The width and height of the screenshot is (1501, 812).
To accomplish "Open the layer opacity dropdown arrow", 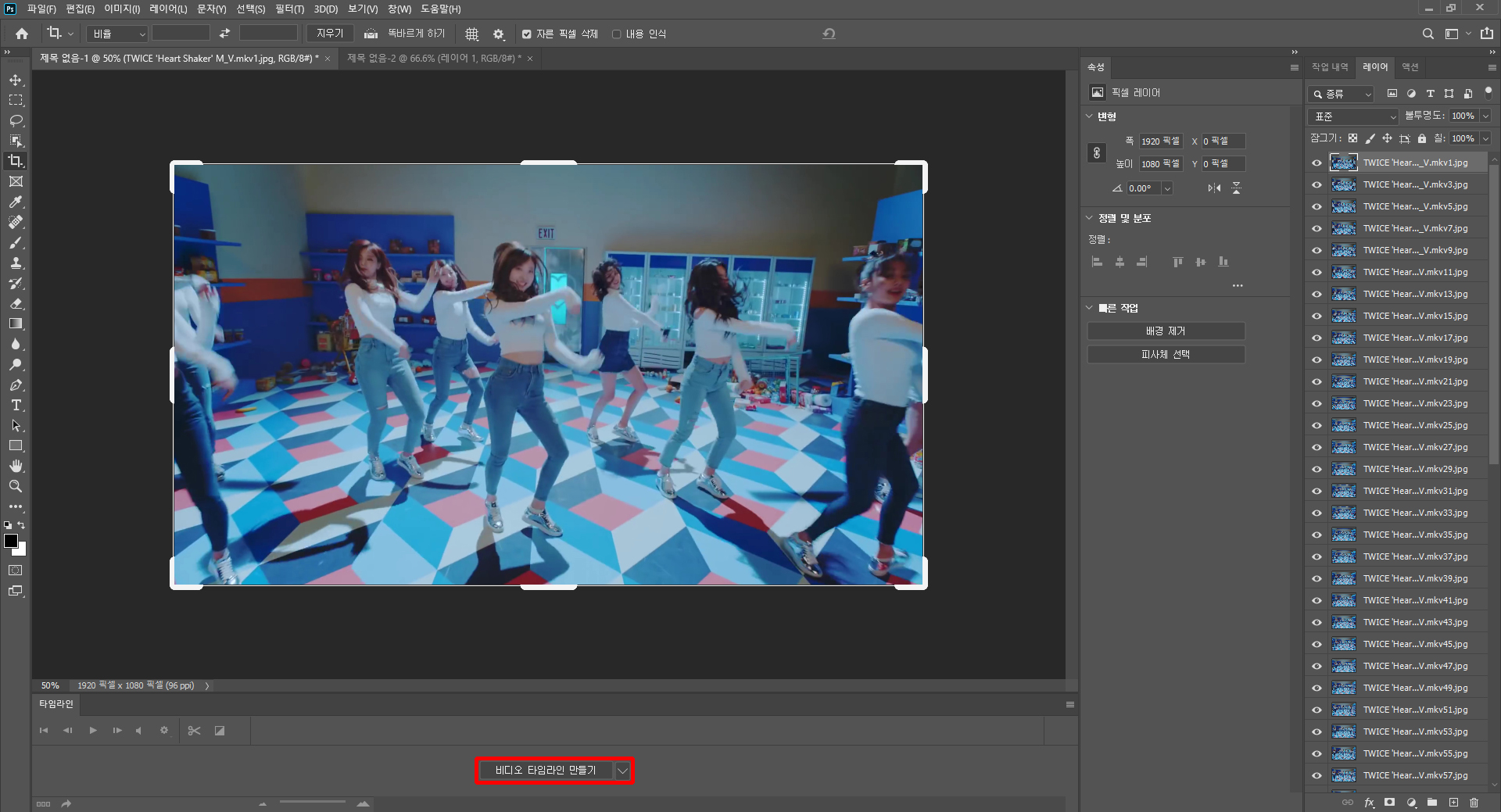I will pyautogui.click(x=1485, y=116).
